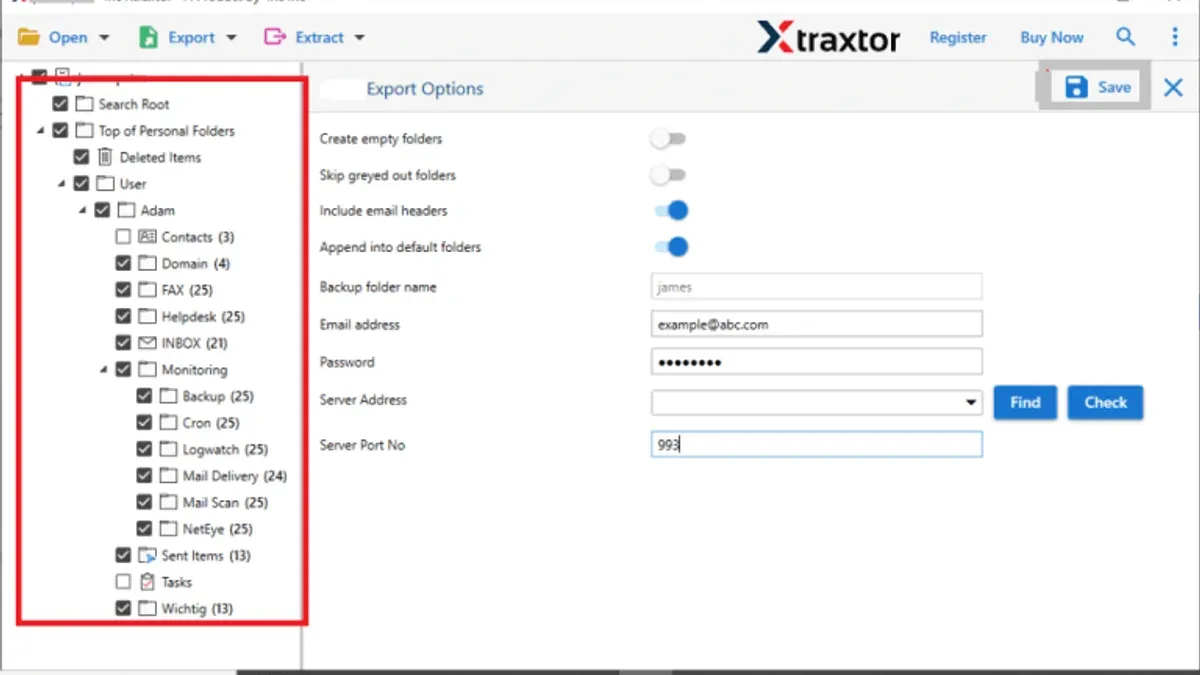Open search magnifier icon in header

coord(1126,37)
